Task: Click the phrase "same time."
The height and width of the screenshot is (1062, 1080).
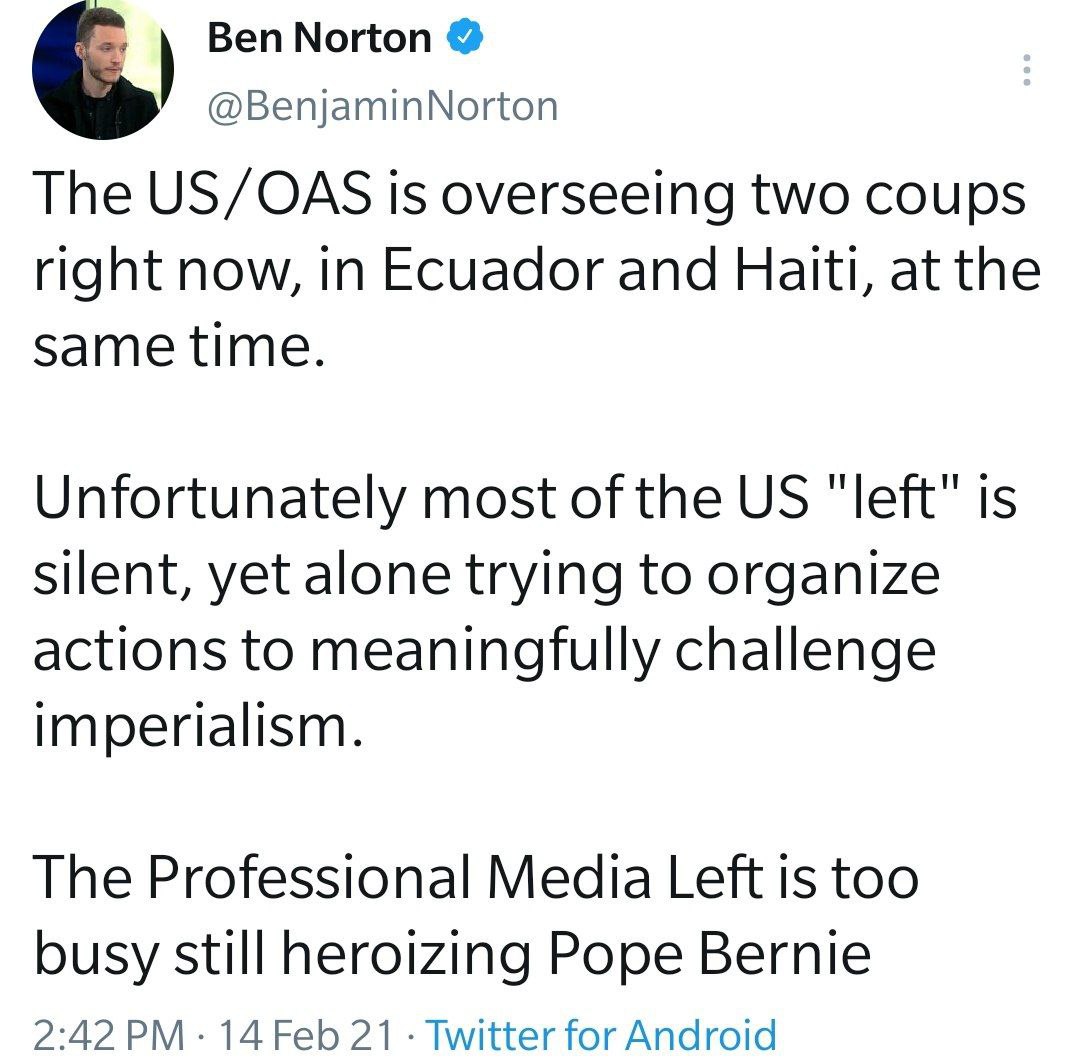Action: click(179, 348)
